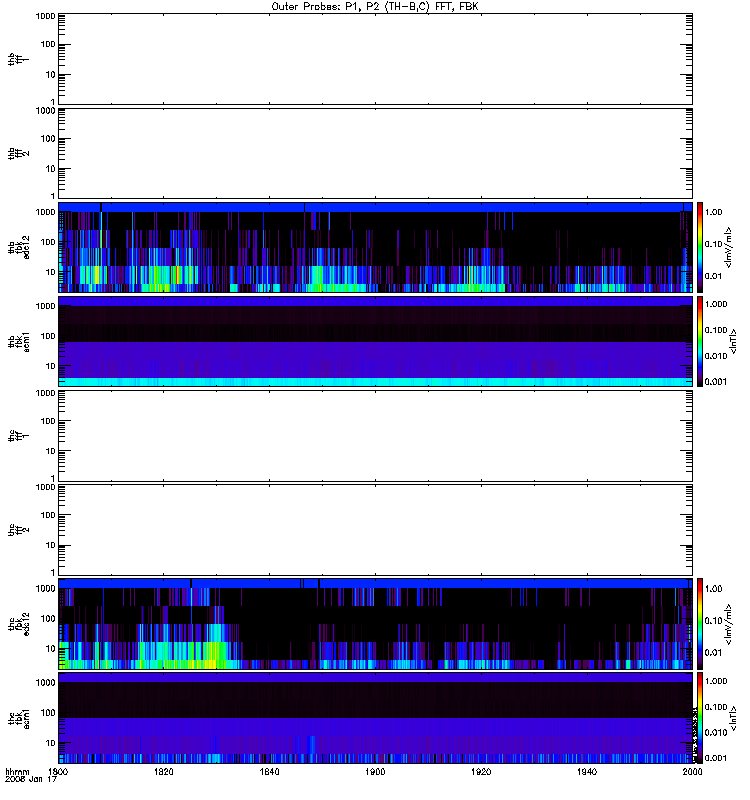Click the '1.000' tick of the thc scm1 color bar
Image resolution: width=750 pixels, height=800 pixels.
[x=716, y=681]
